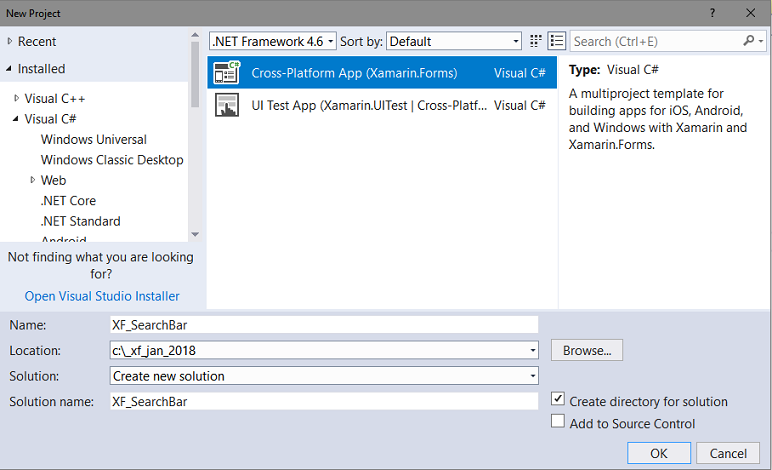Select the Web category label
Viewport: 772px width, 470px height.
point(53,181)
